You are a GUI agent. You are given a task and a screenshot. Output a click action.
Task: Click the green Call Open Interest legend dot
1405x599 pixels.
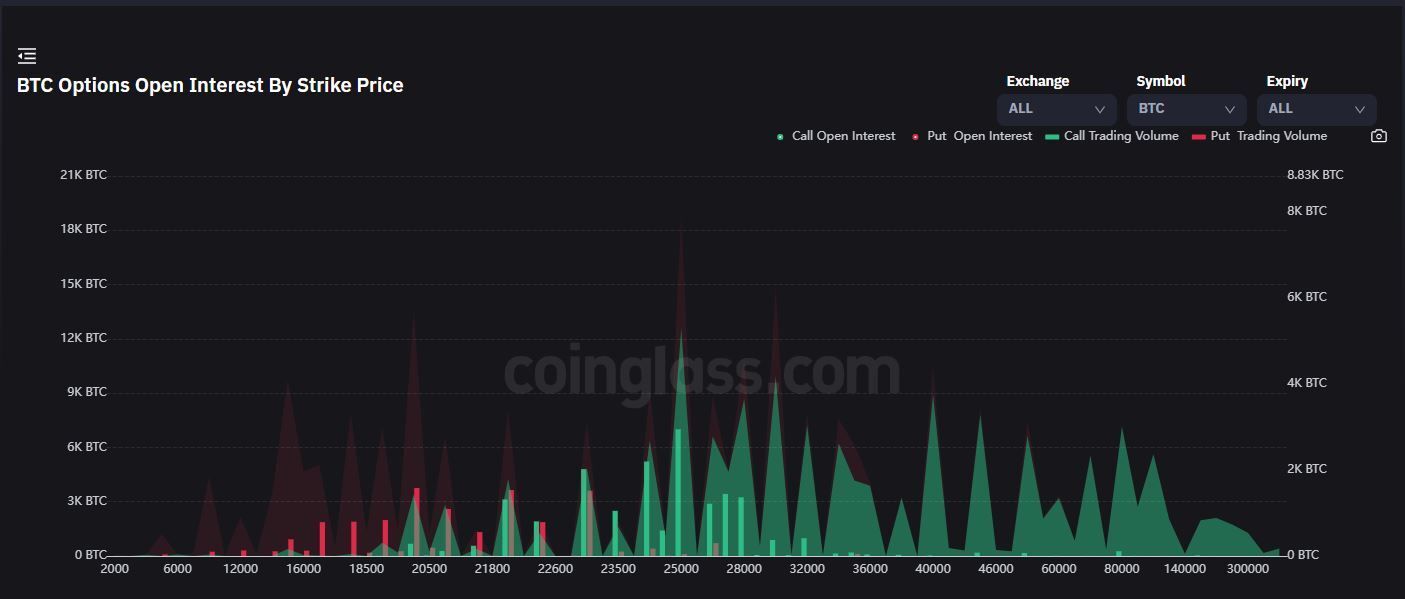780,135
